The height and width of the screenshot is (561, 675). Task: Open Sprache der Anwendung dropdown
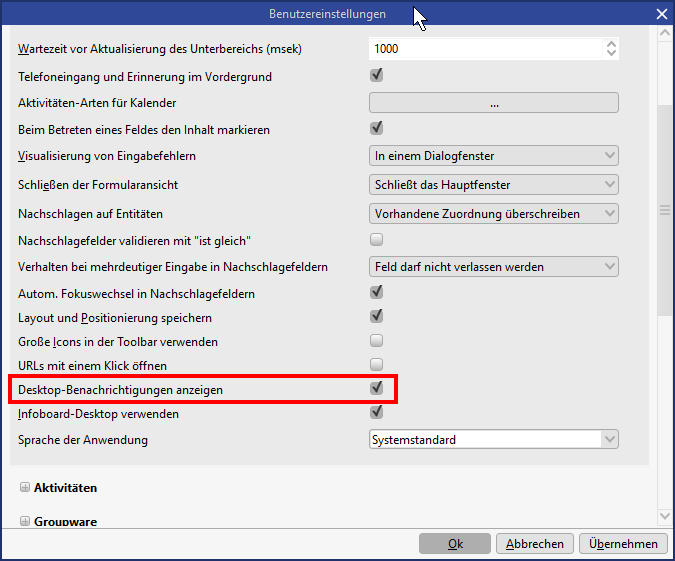coord(494,439)
